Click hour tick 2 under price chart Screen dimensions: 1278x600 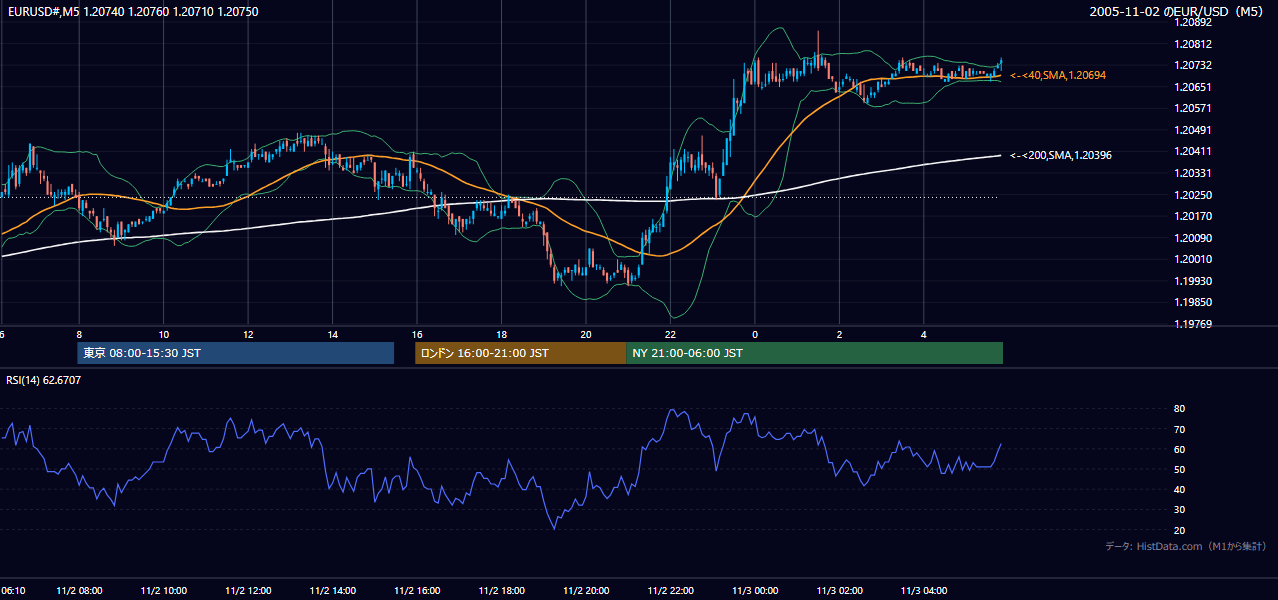pyautogui.click(x=839, y=334)
